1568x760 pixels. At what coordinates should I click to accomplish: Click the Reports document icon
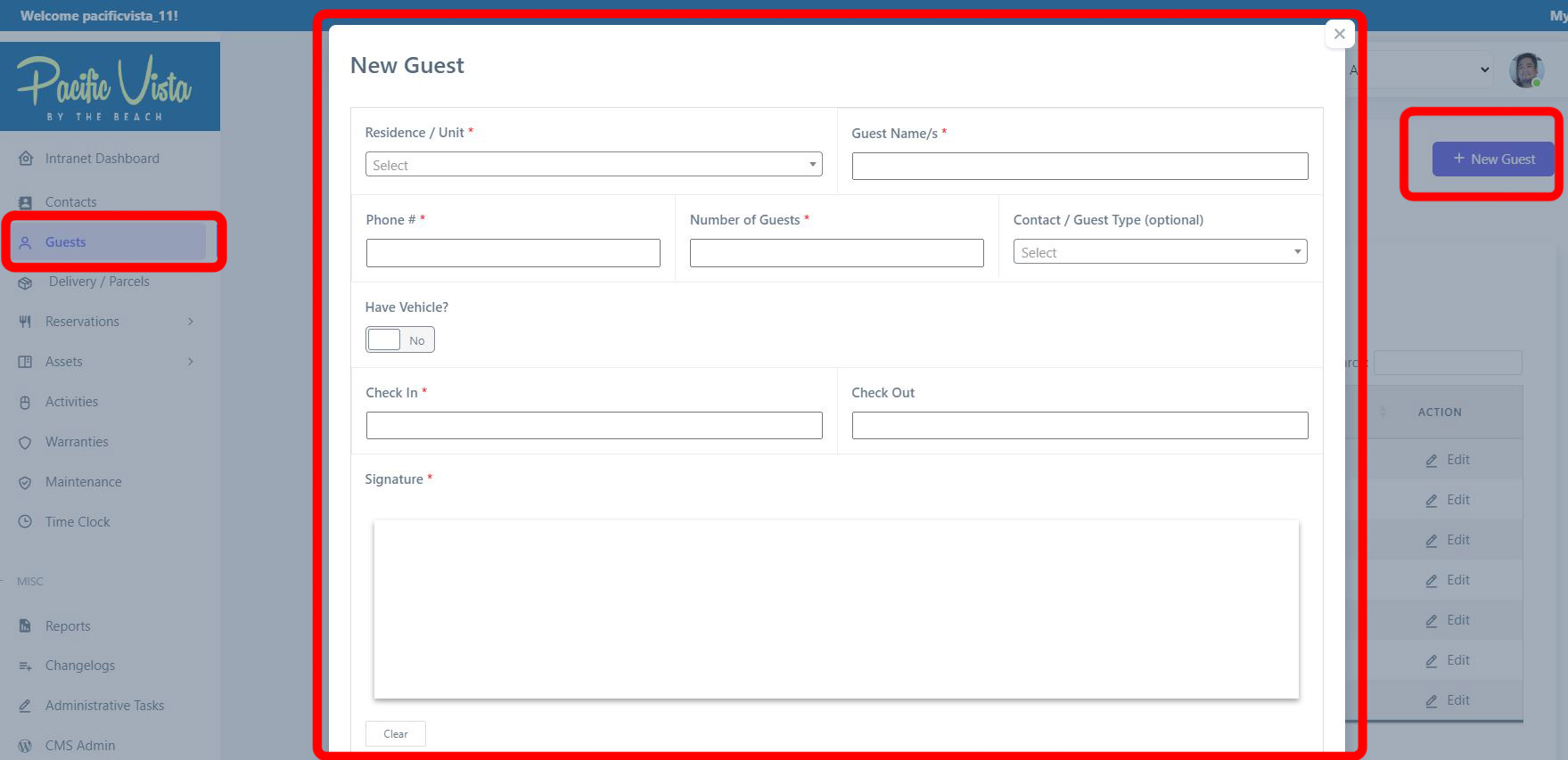[26, 626]
